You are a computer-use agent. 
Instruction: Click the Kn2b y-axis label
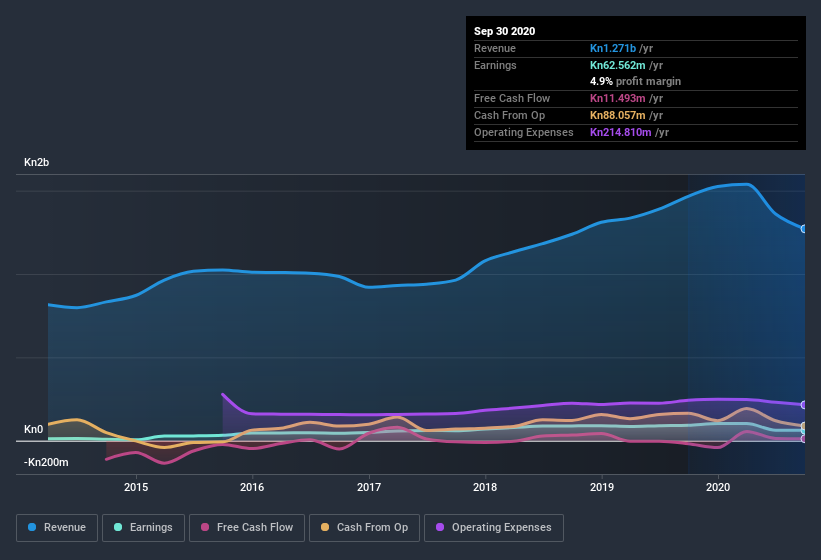38,162
